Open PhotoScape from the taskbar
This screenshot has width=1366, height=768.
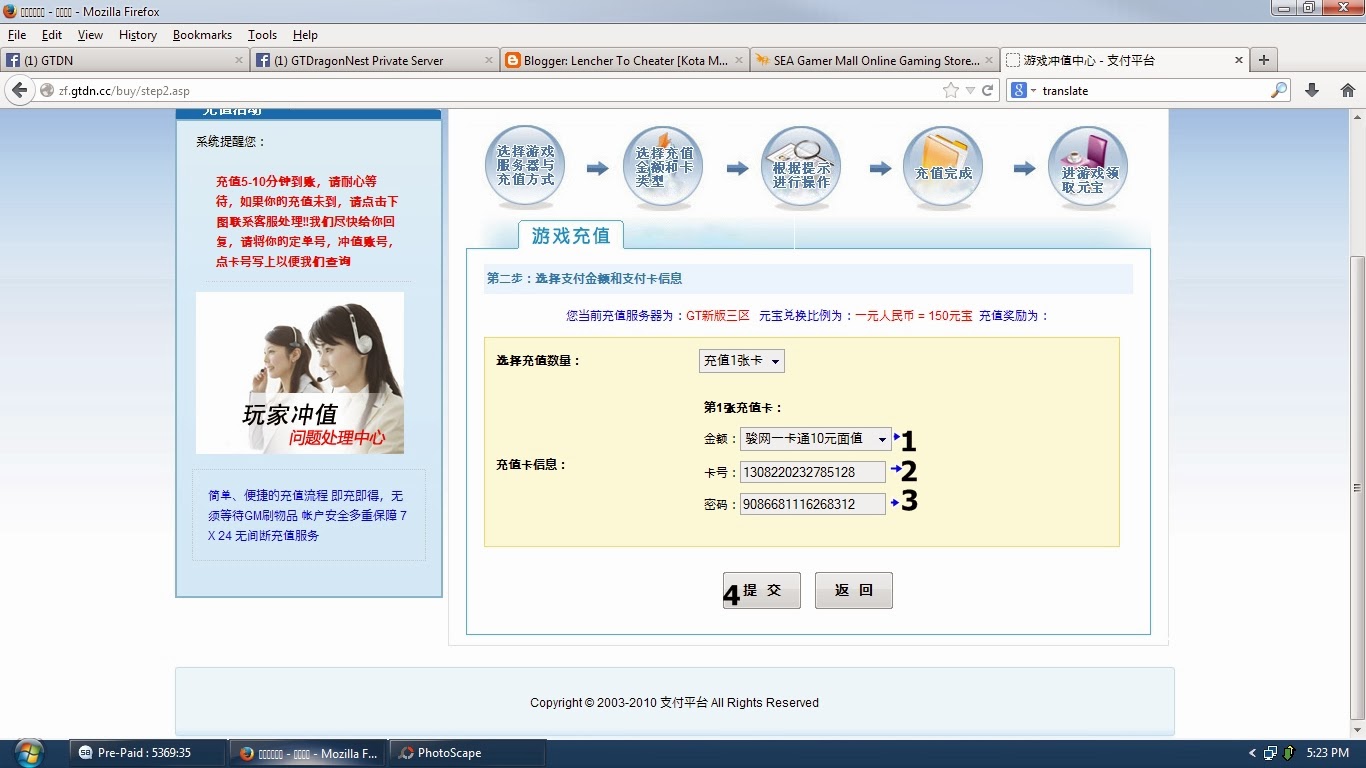469,753
